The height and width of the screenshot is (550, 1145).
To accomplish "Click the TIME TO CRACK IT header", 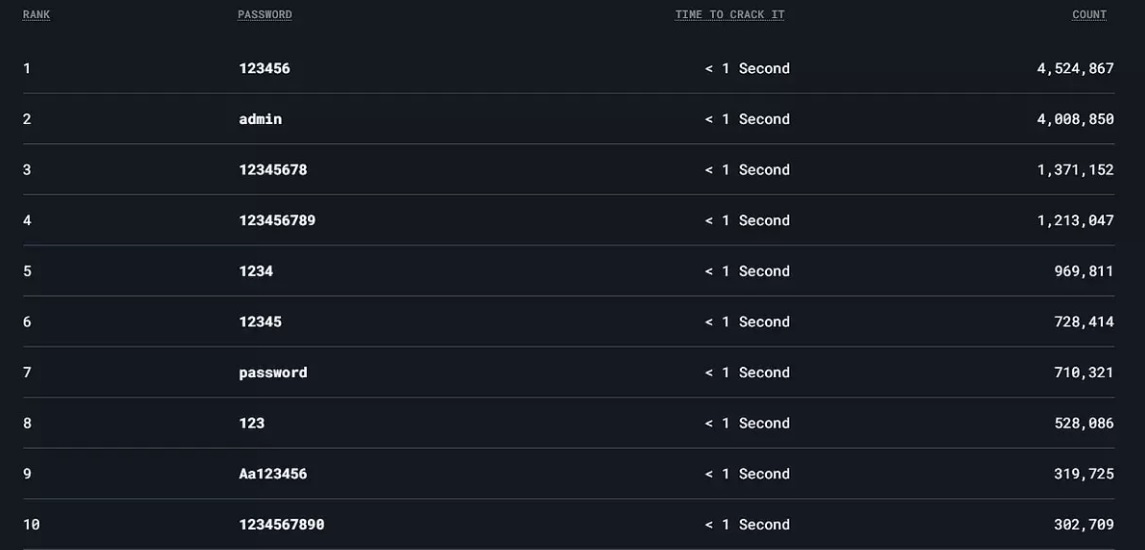I will 729,15.
